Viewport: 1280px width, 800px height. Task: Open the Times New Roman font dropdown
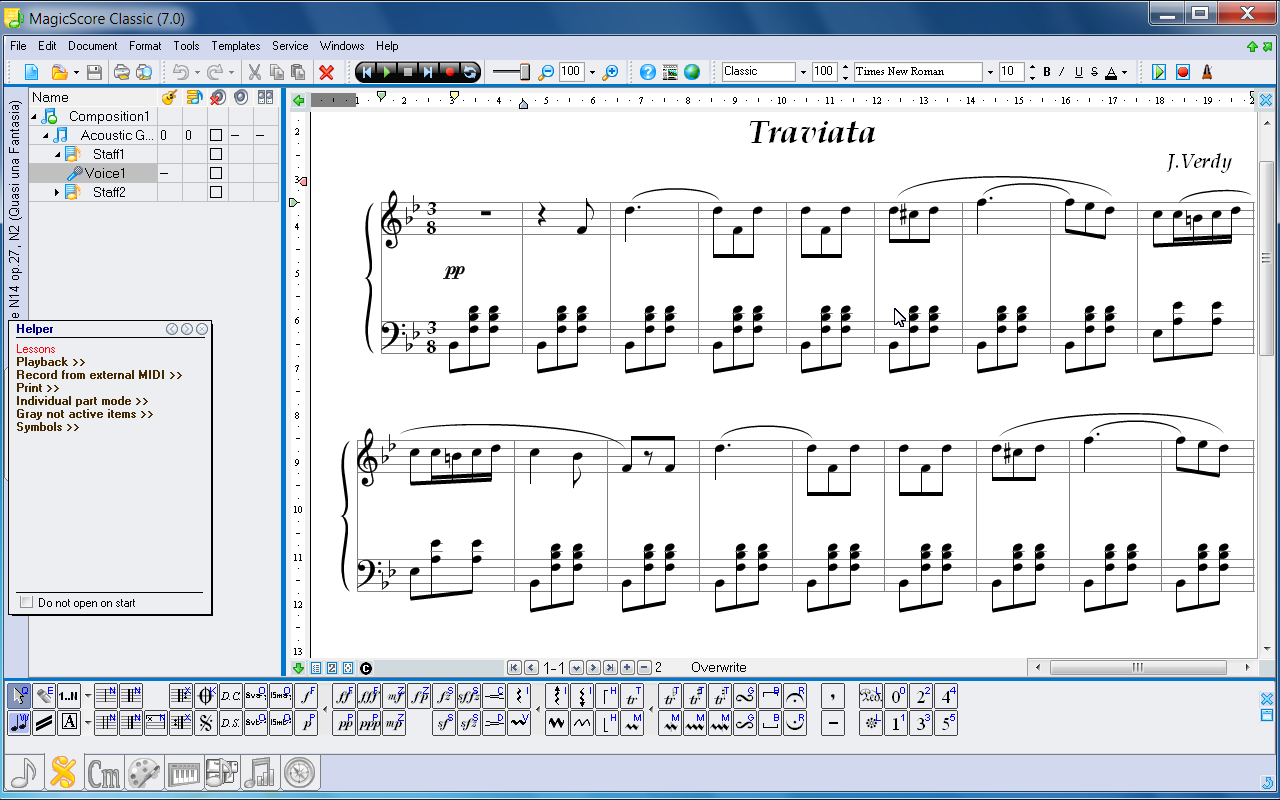tap(990, 72)
